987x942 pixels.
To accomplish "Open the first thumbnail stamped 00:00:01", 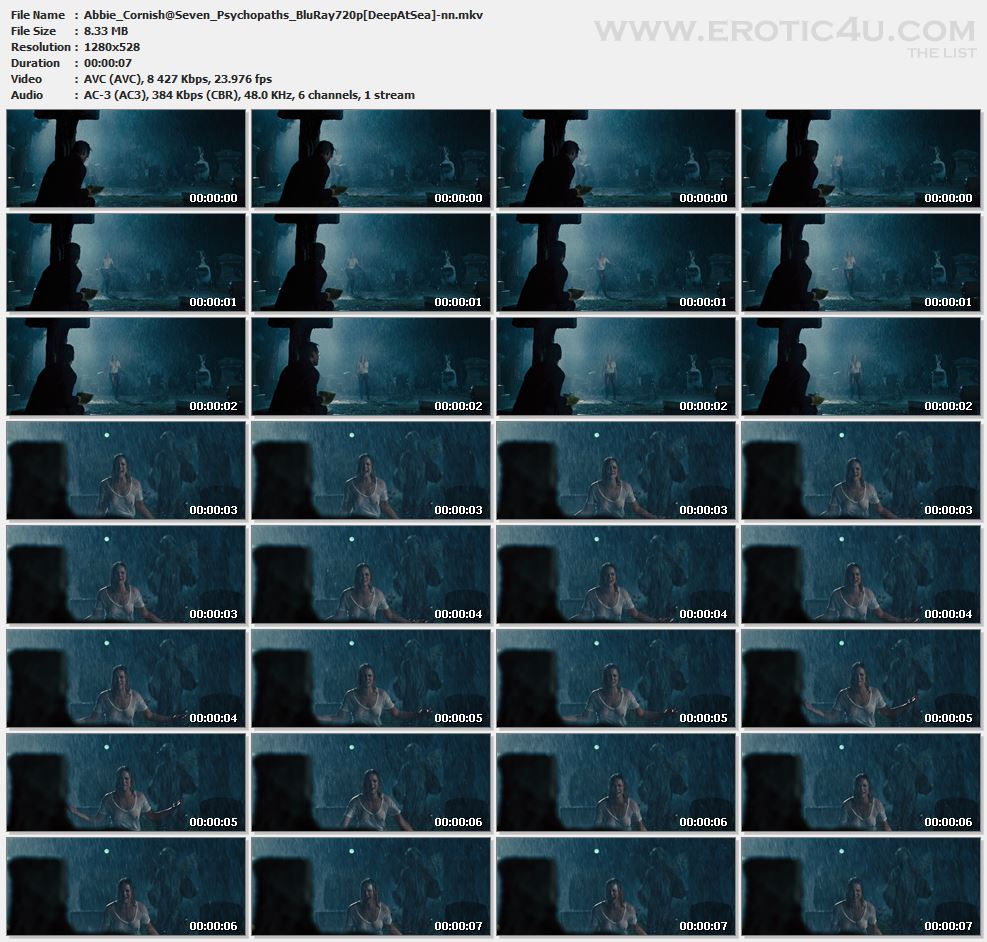I will coord(126,262).
